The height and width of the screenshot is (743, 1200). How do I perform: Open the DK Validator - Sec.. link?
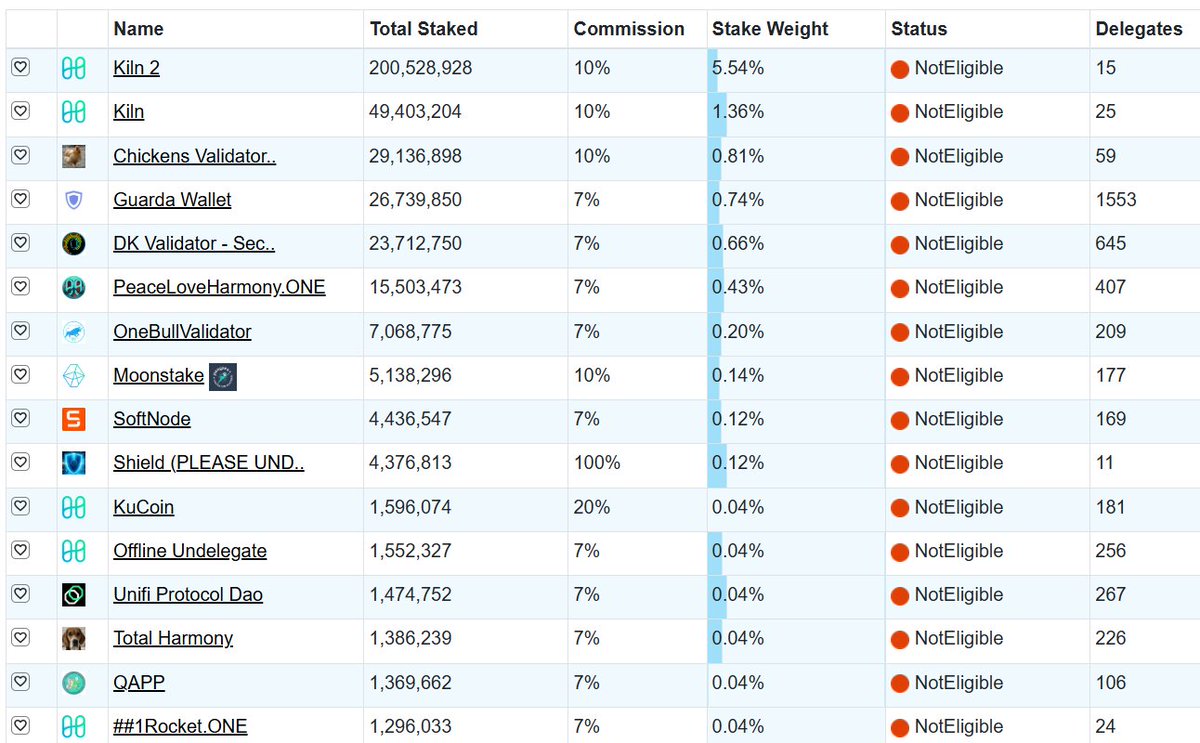(194, 243)
